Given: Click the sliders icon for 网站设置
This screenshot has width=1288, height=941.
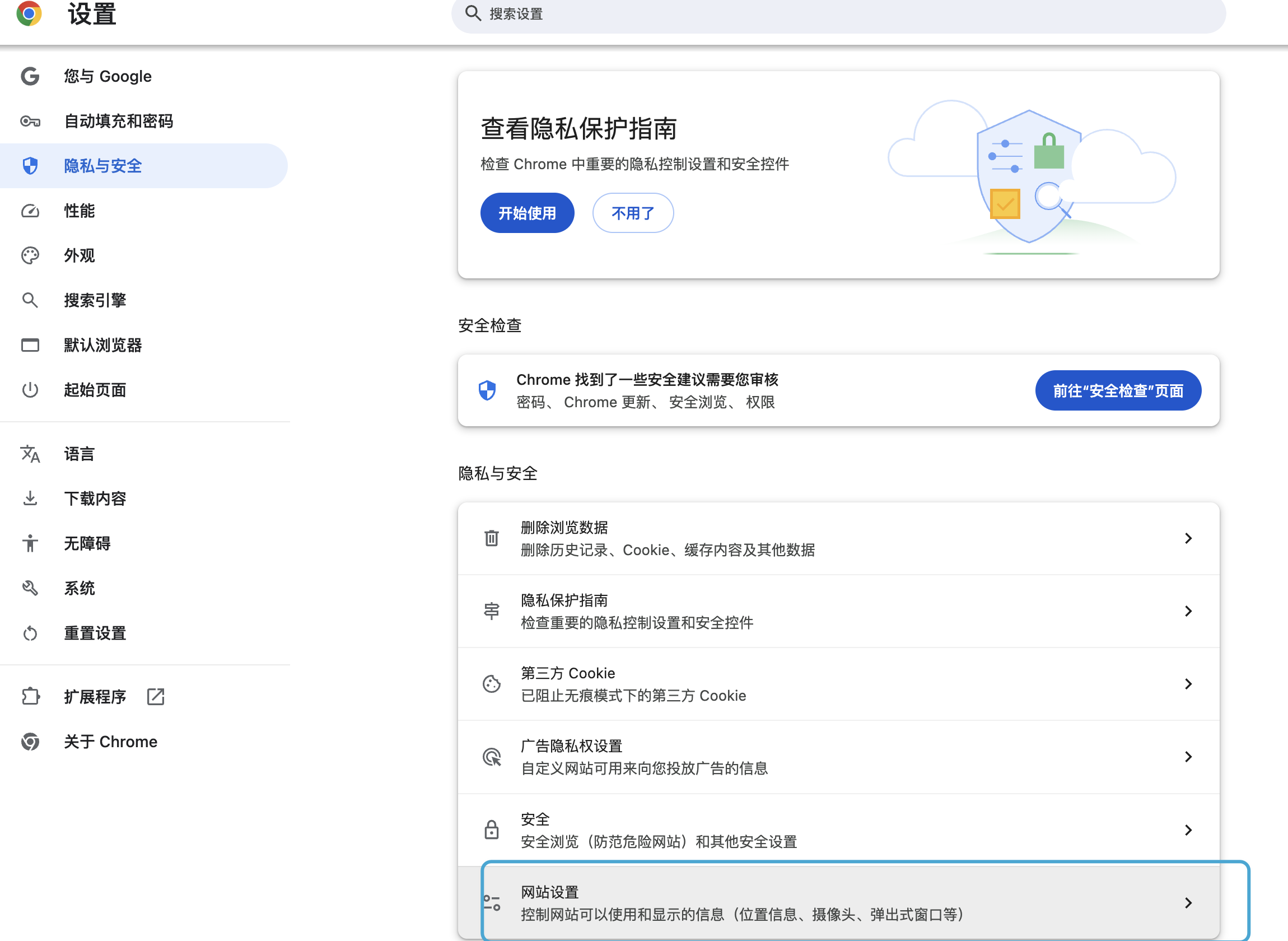Looking at the screenshot, I should [491, 902].
